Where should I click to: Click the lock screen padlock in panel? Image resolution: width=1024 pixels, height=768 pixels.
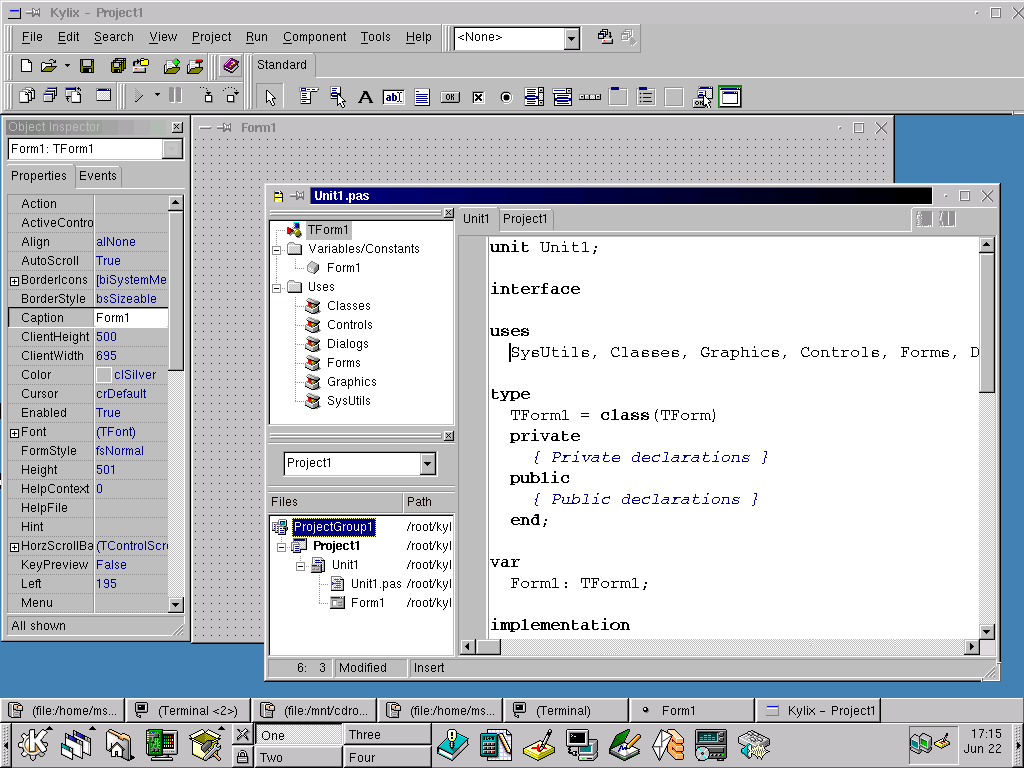click(x=242, y=757)
